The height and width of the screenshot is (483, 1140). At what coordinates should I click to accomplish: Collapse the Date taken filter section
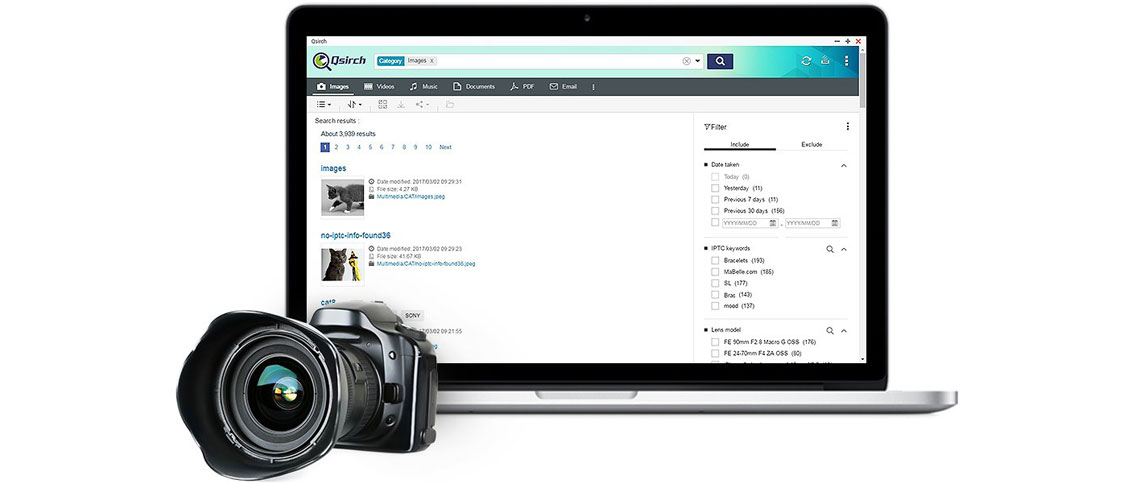(843, 165)
